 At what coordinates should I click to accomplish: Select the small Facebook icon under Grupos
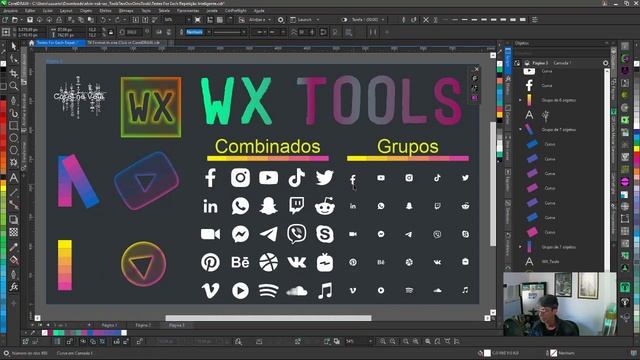[x=353, y=180]
